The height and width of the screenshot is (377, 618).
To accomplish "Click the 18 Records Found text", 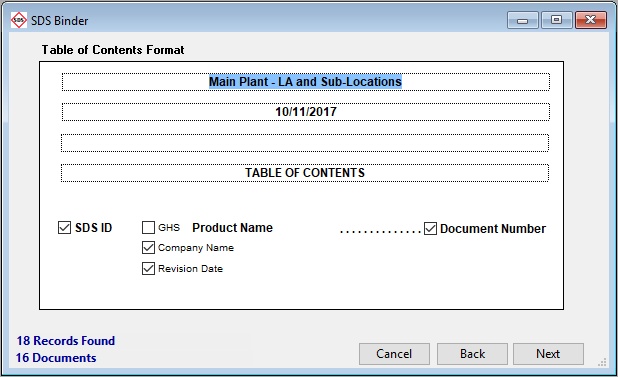I will click(66, 340).
